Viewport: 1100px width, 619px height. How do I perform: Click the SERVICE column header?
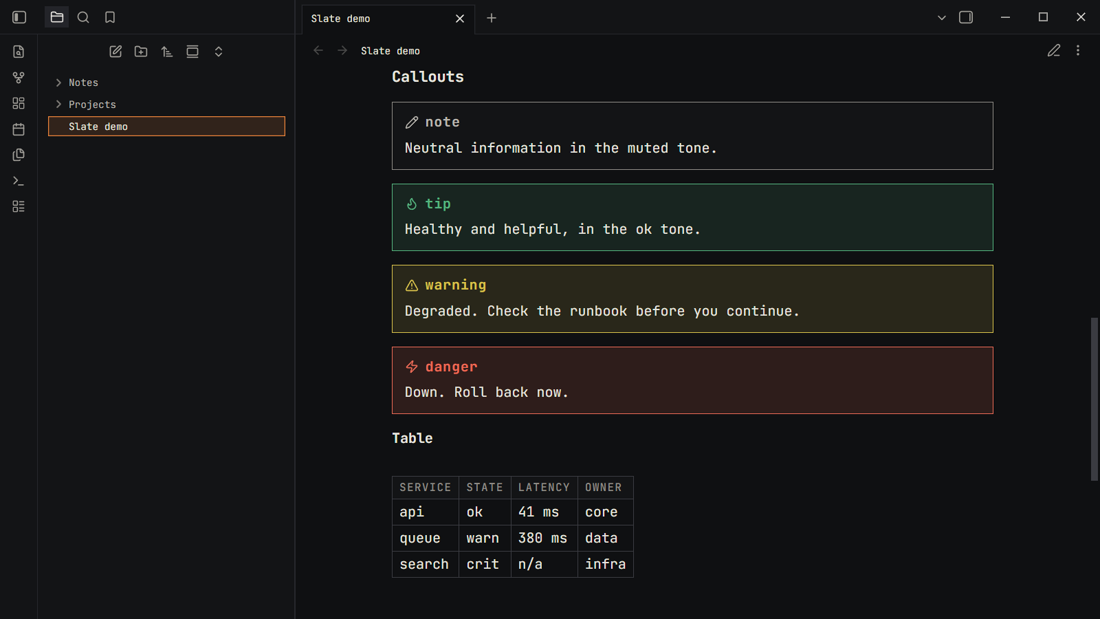425,487
